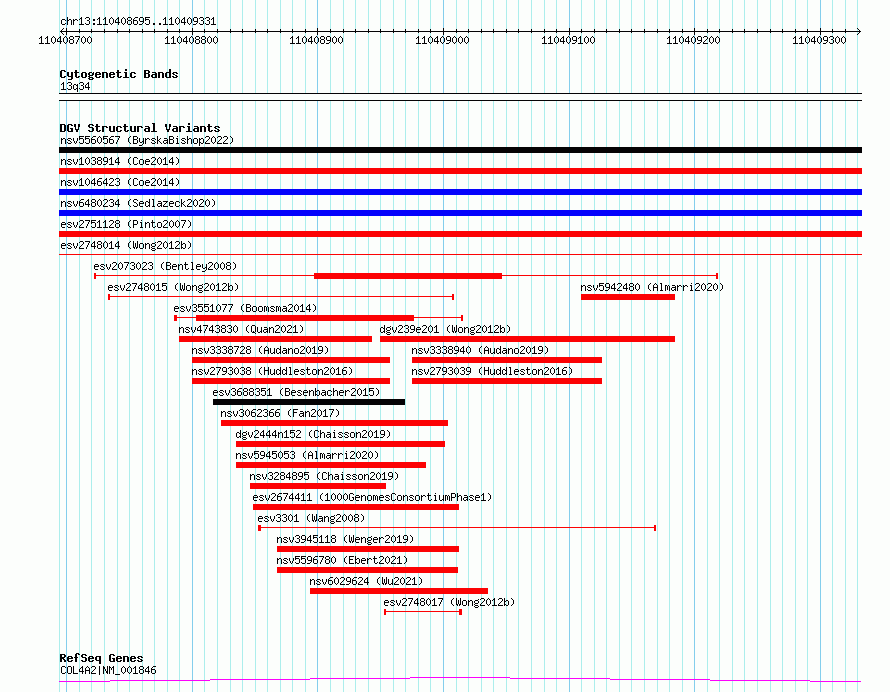Viewport: 890px width, 692px height.
Task: Click esv3551077 (Boomsma2014) label
Action: click(245, 308)
